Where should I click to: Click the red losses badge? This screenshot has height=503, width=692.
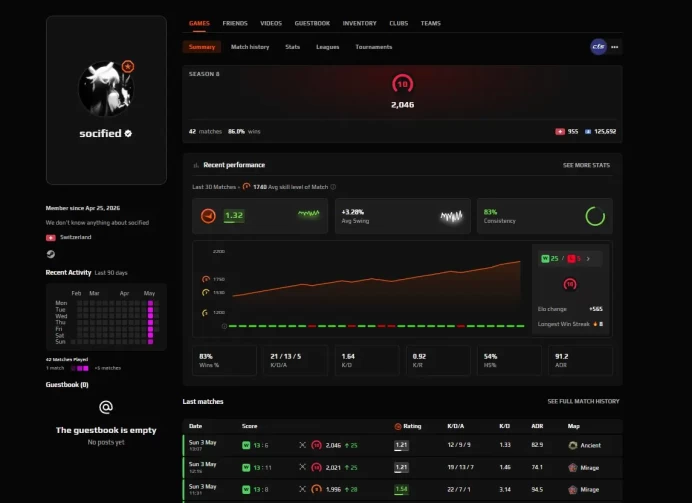pyautogui.click(x=574, y=259)
